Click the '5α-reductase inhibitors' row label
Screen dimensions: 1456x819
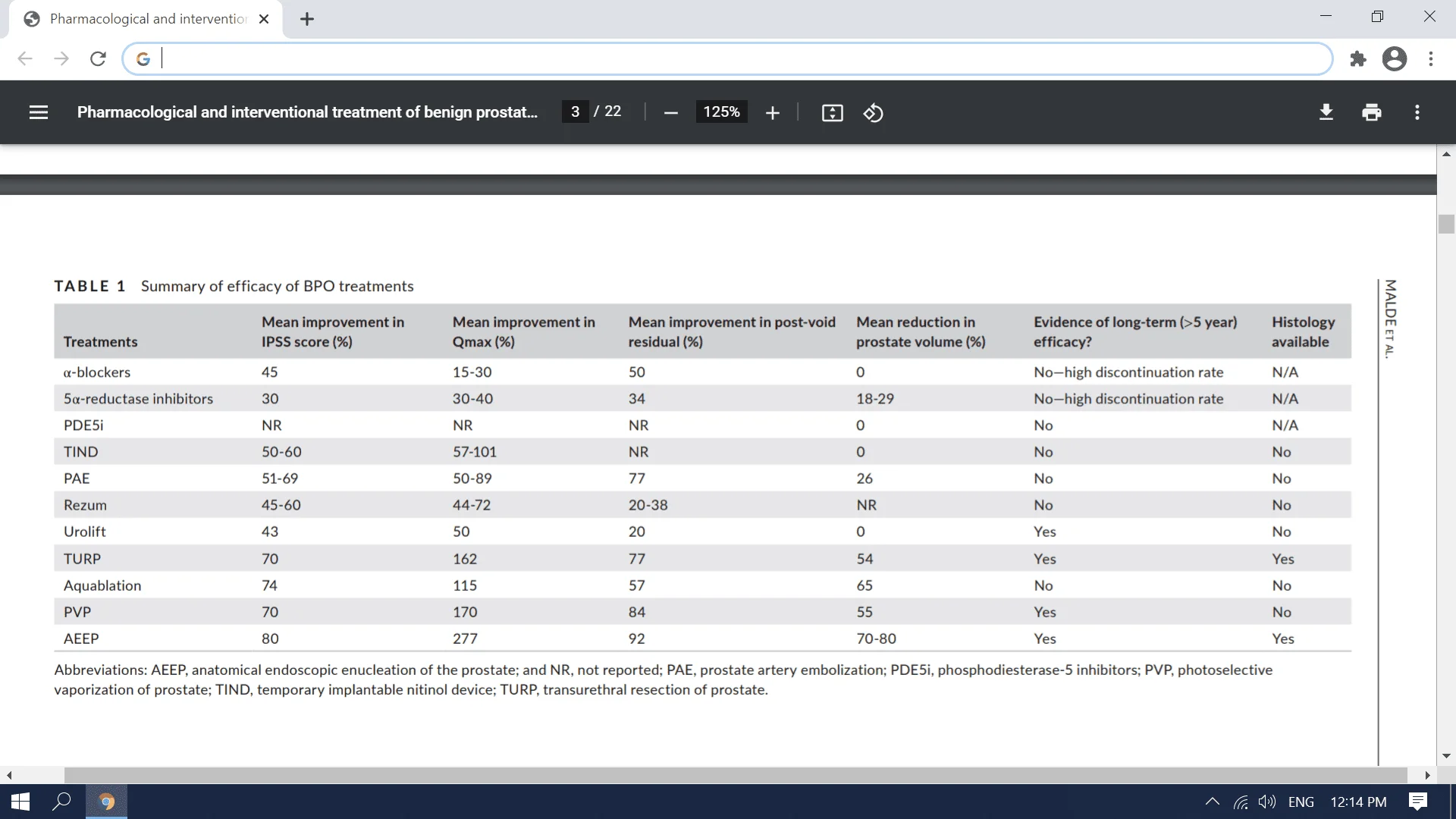138,399
